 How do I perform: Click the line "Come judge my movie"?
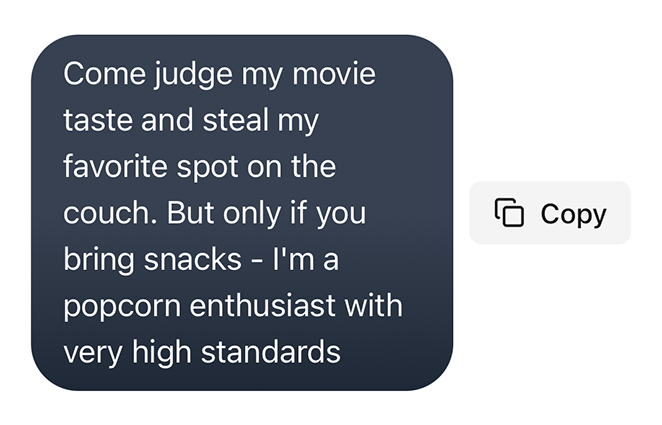220,75
